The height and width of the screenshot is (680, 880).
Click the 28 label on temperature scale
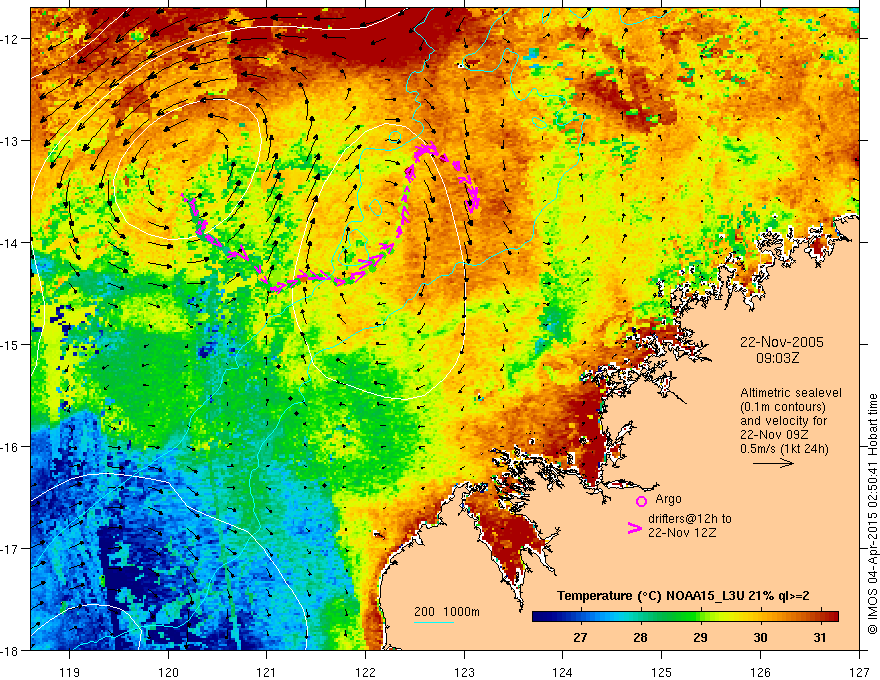640,637
